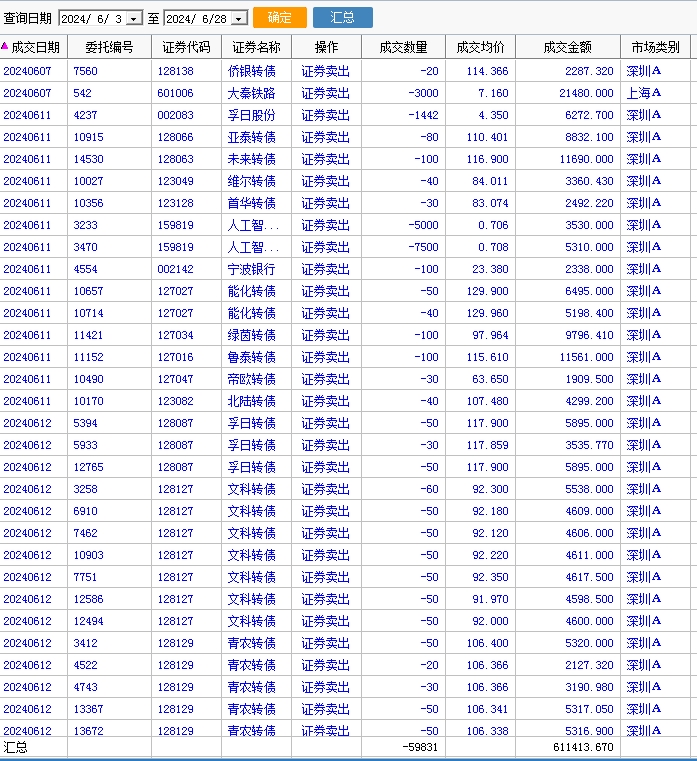Click order number 3233
Viewport: 697px width, 761px height.
(85, 225)
